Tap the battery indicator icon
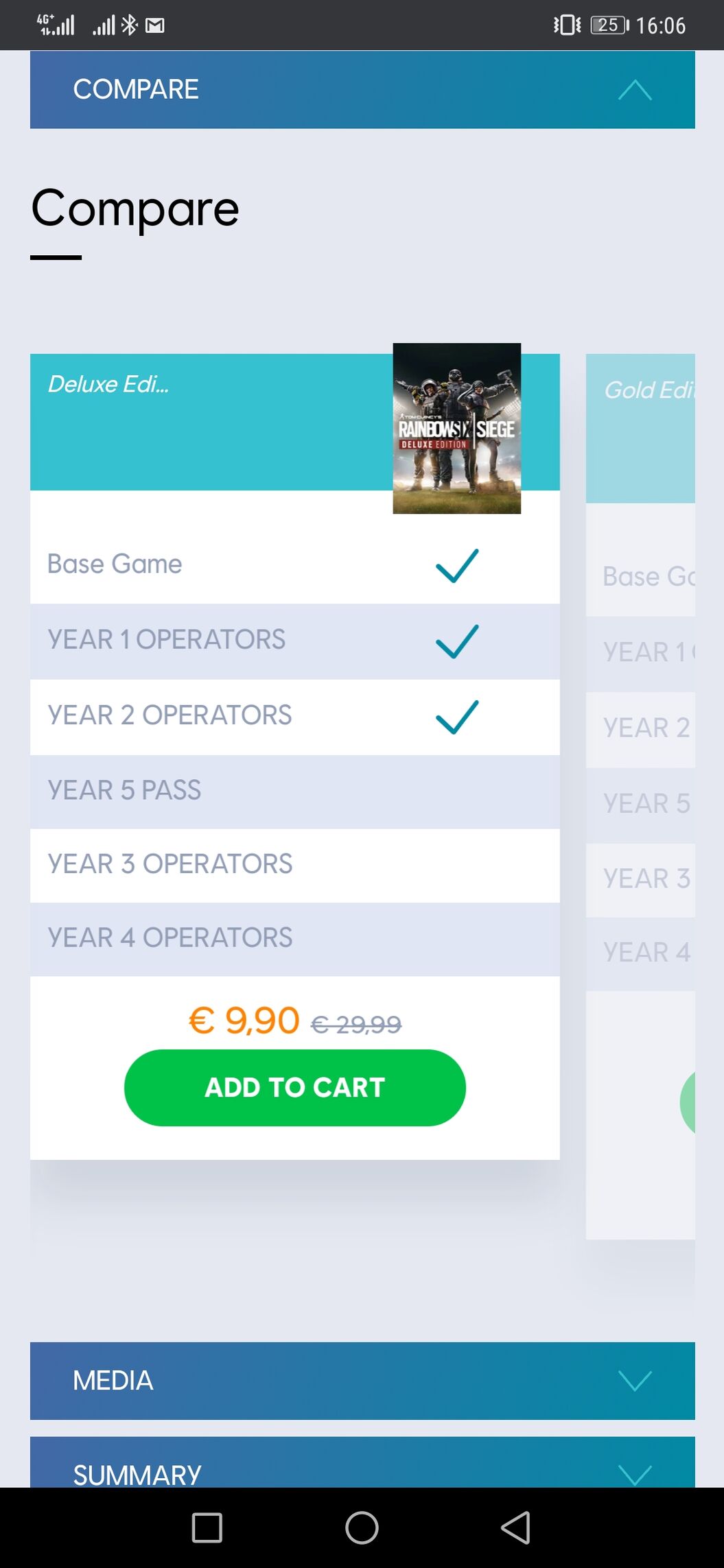 pos(610,25)
